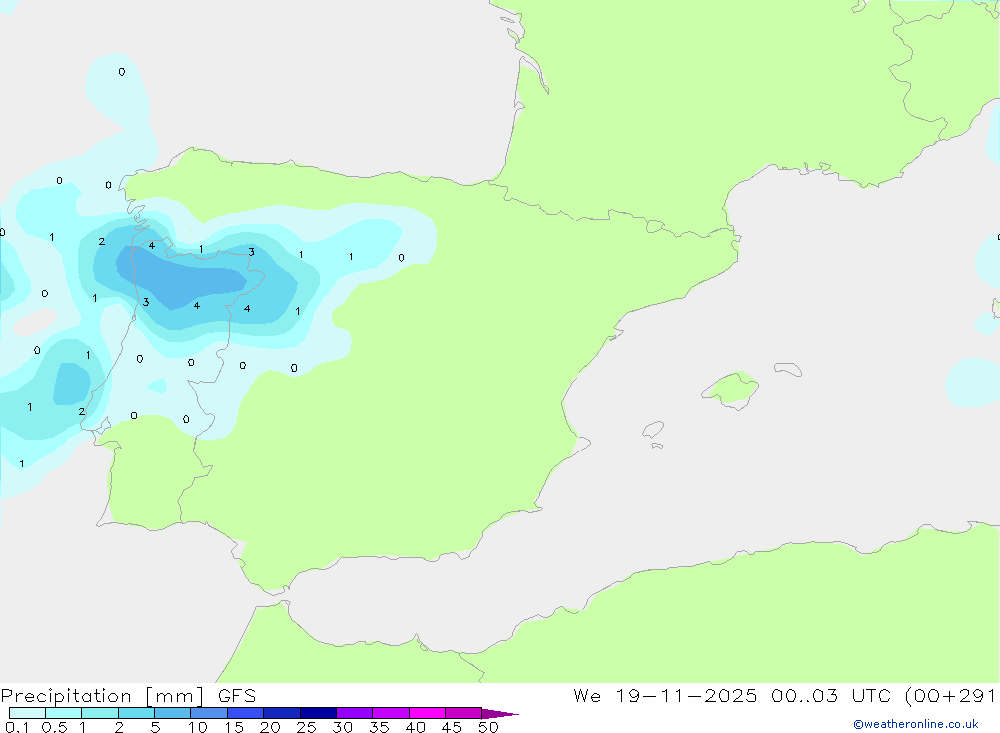Click the legend label '50'

488,727
